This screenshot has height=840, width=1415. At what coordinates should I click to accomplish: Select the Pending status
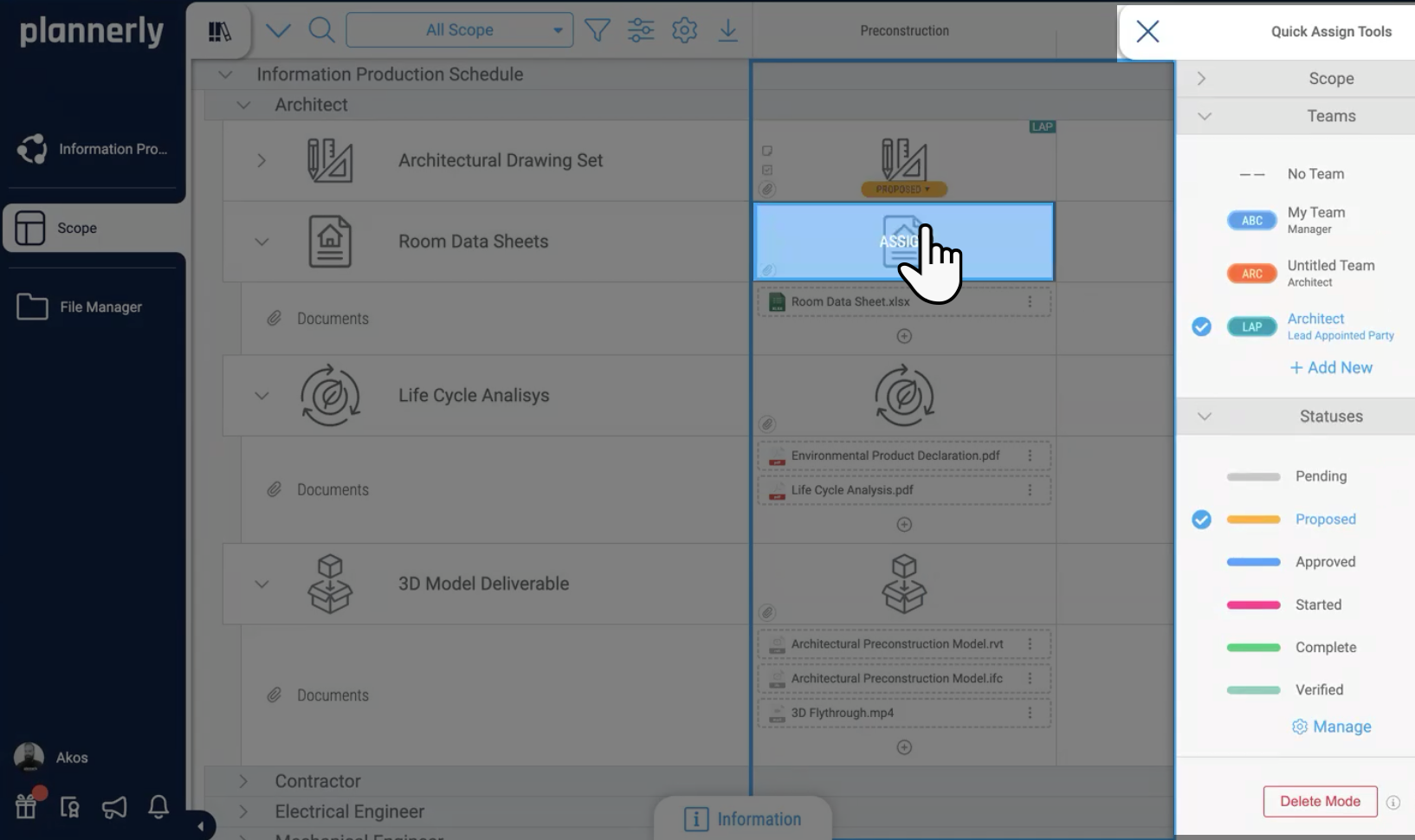(1287, 476)
